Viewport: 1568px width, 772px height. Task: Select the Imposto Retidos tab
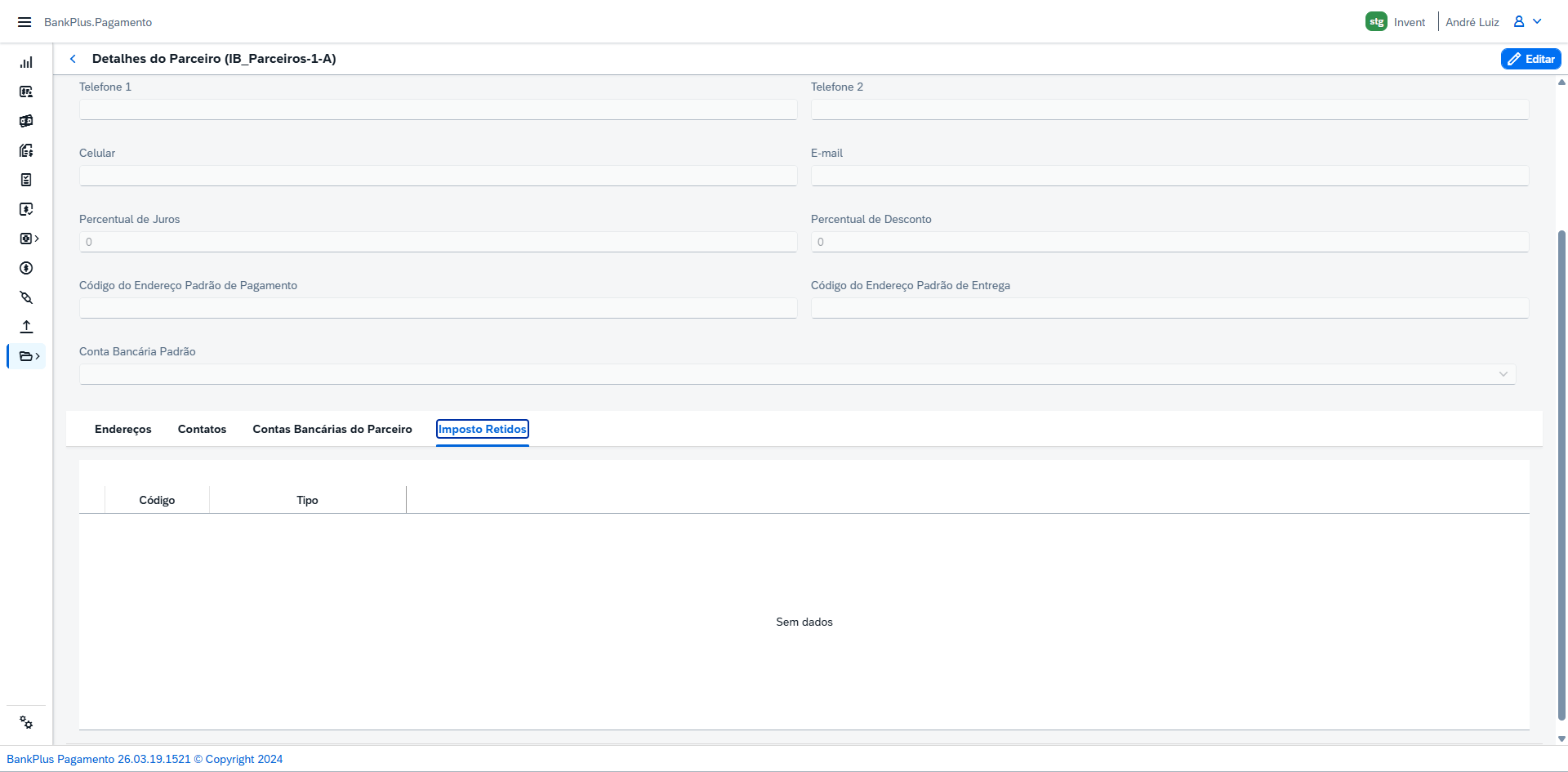pyautogui.click(x=483, y=429)
